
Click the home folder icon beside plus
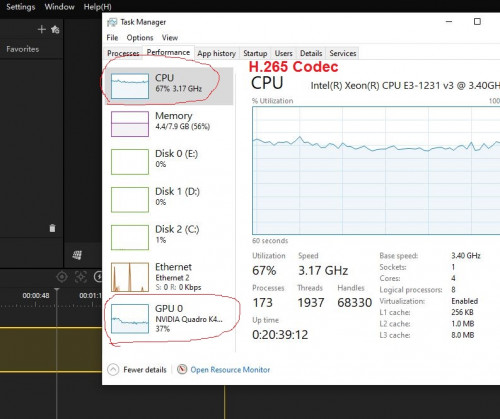pos(55,30)
